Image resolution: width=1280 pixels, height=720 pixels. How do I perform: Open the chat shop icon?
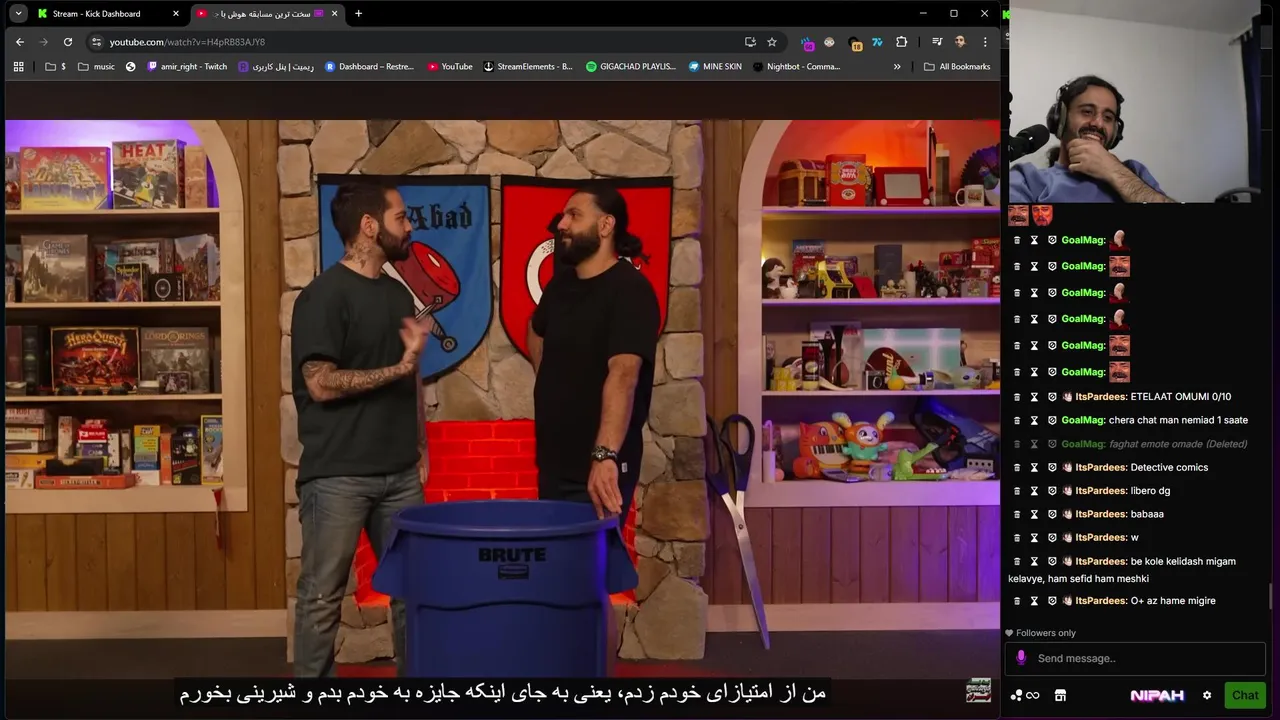point(1061,695)
